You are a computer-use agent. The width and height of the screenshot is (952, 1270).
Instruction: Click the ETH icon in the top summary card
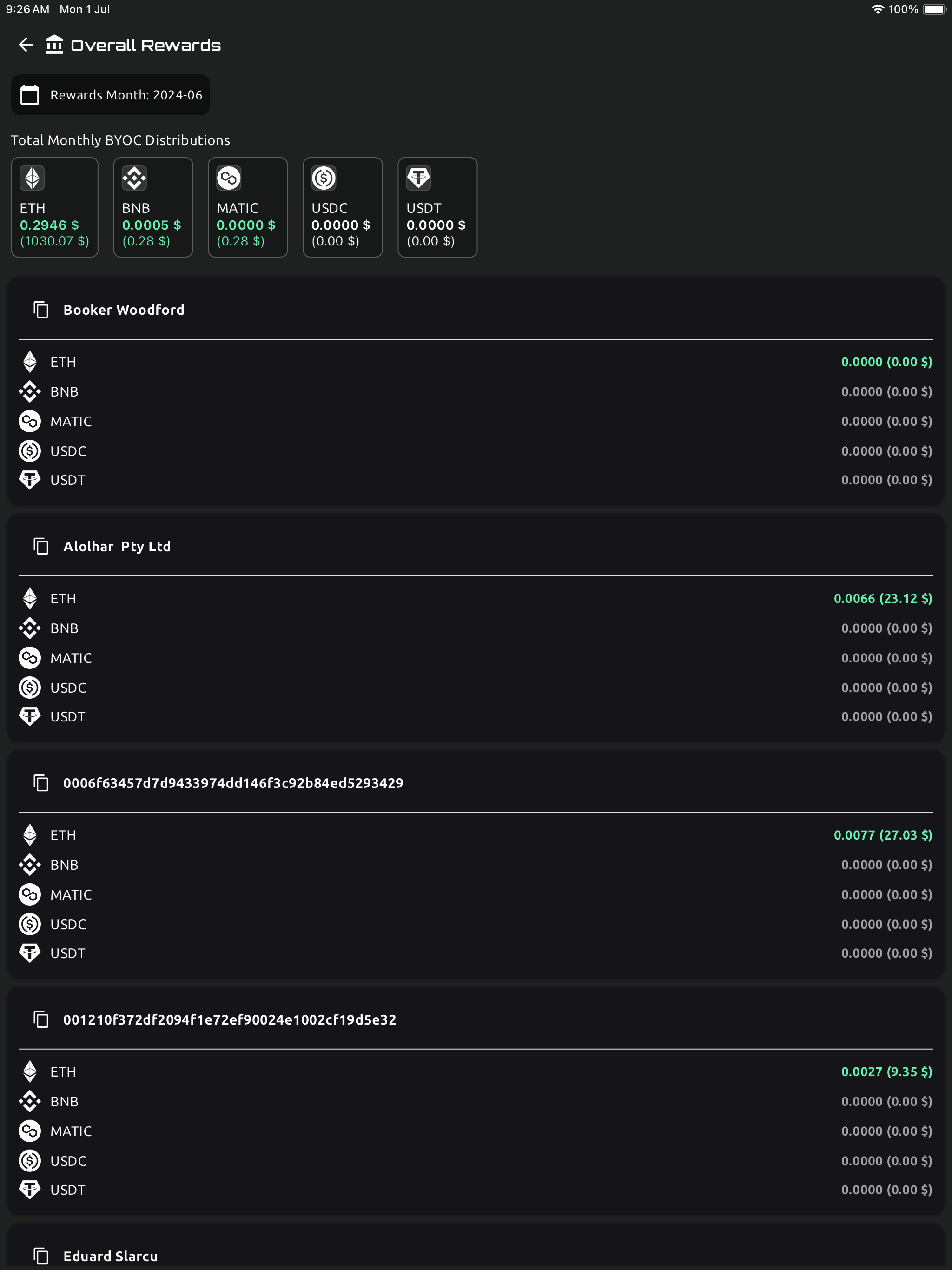(32, 178)
